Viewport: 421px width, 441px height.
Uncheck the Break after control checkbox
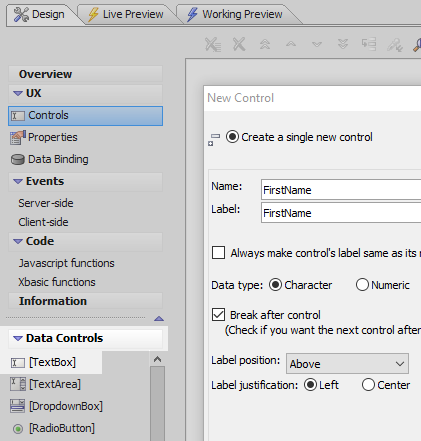218,315
